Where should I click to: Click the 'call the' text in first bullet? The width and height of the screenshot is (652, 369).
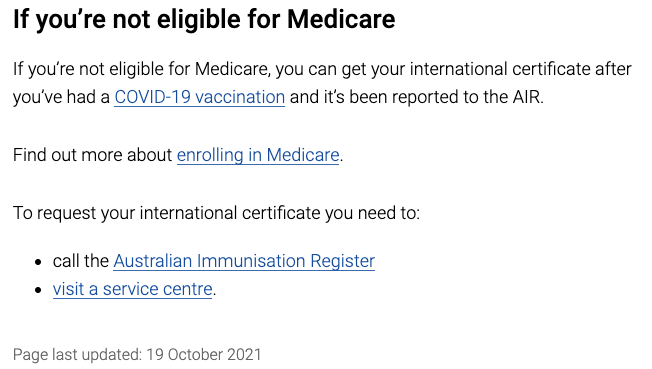[x=81, y=261]
